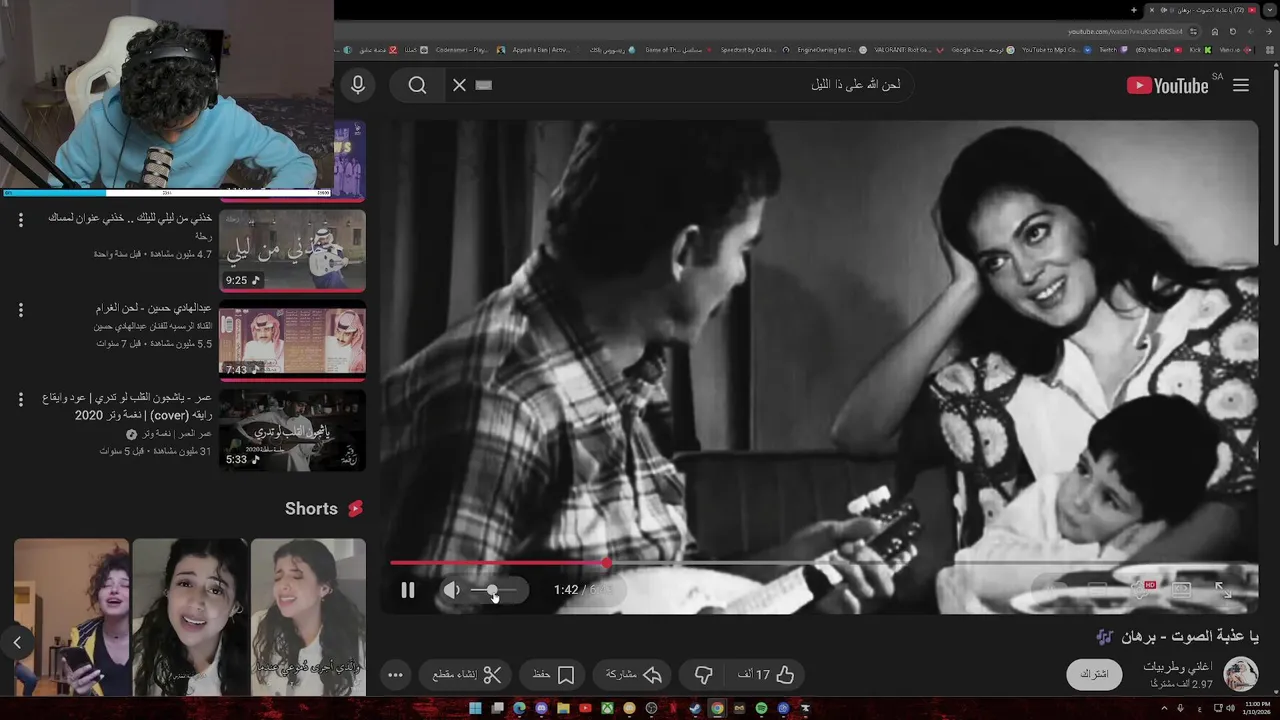Save the video using حفظ button
The height and width of the screenshot is (720, 1280).
pyautogui.click(x=553, y=675)
